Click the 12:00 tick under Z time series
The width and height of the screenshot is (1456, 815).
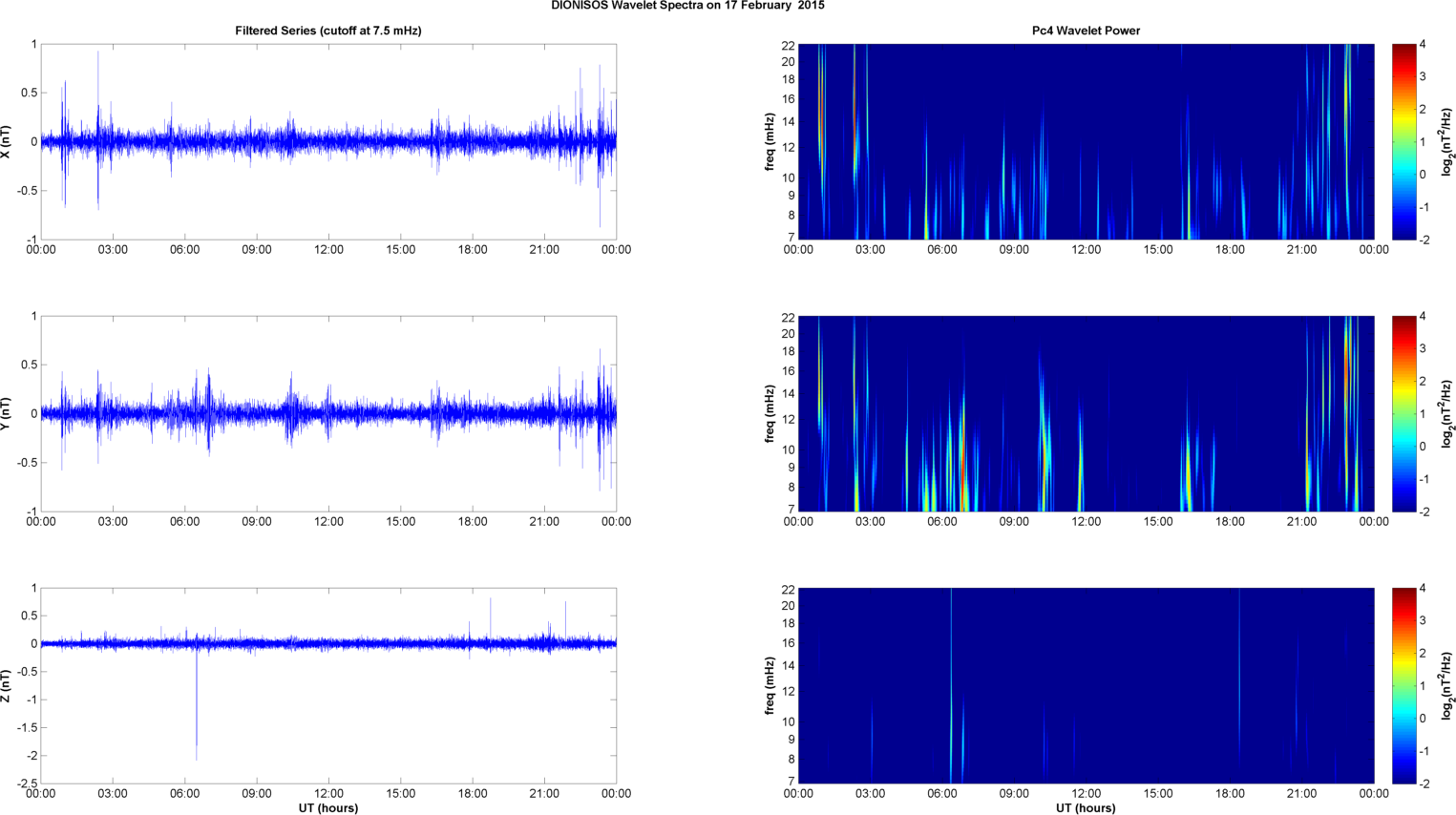[x=328, y=793]
